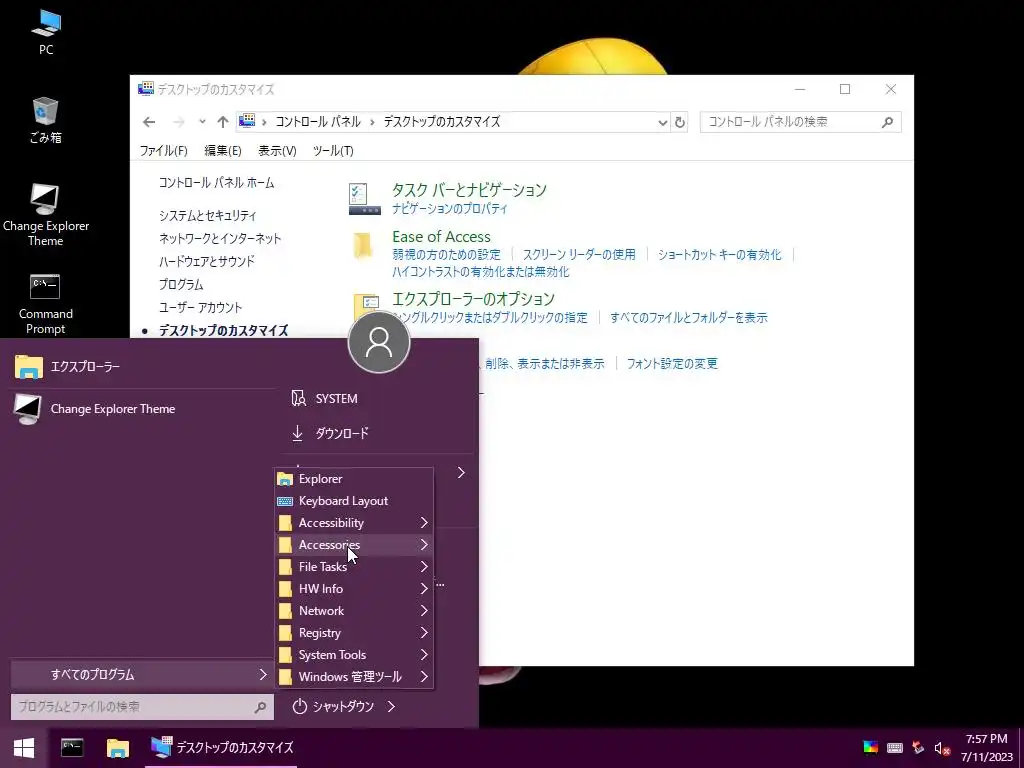Click the keyboard tray icon
Screen dimensions: 1024x768
[895, 748]
